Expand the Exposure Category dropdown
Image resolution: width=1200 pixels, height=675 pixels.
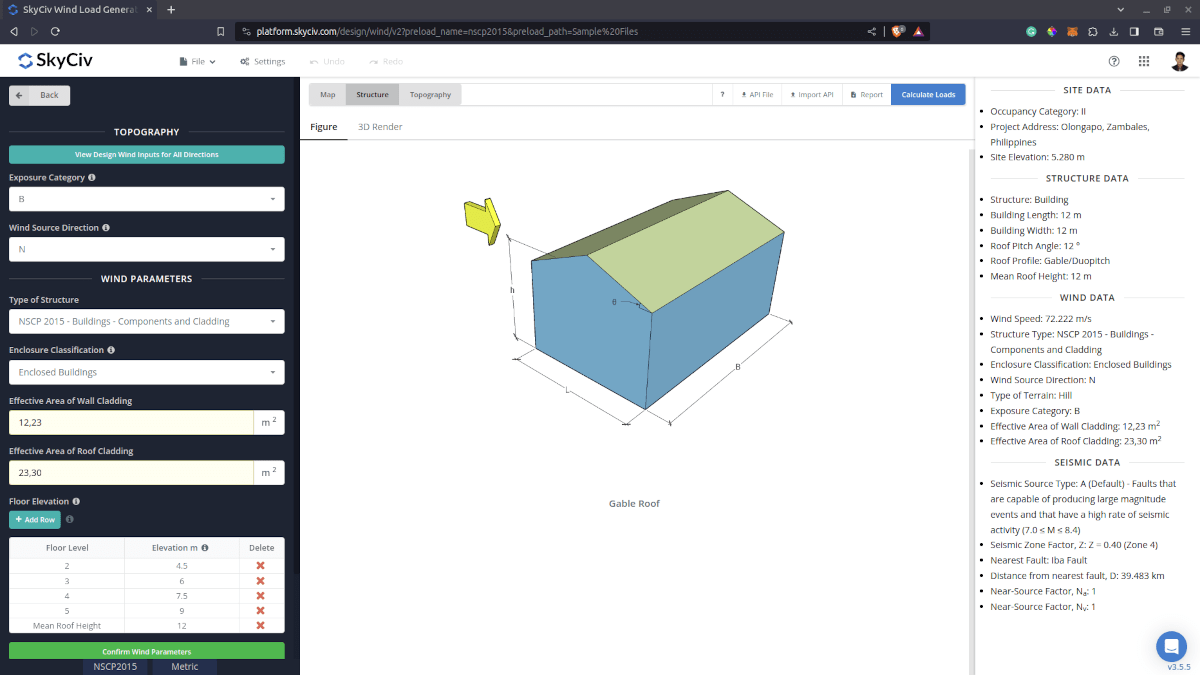coord(146,199)
